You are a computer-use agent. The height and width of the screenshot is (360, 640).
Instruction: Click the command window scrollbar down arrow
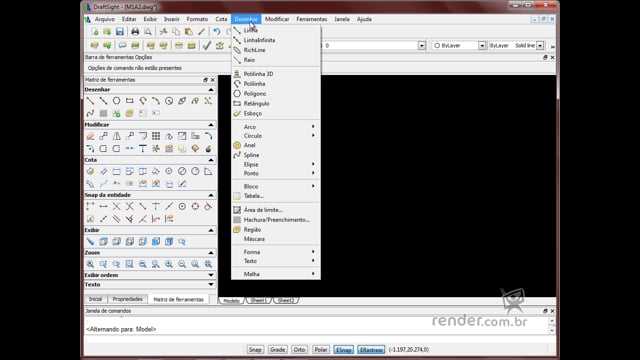point(552,330)
